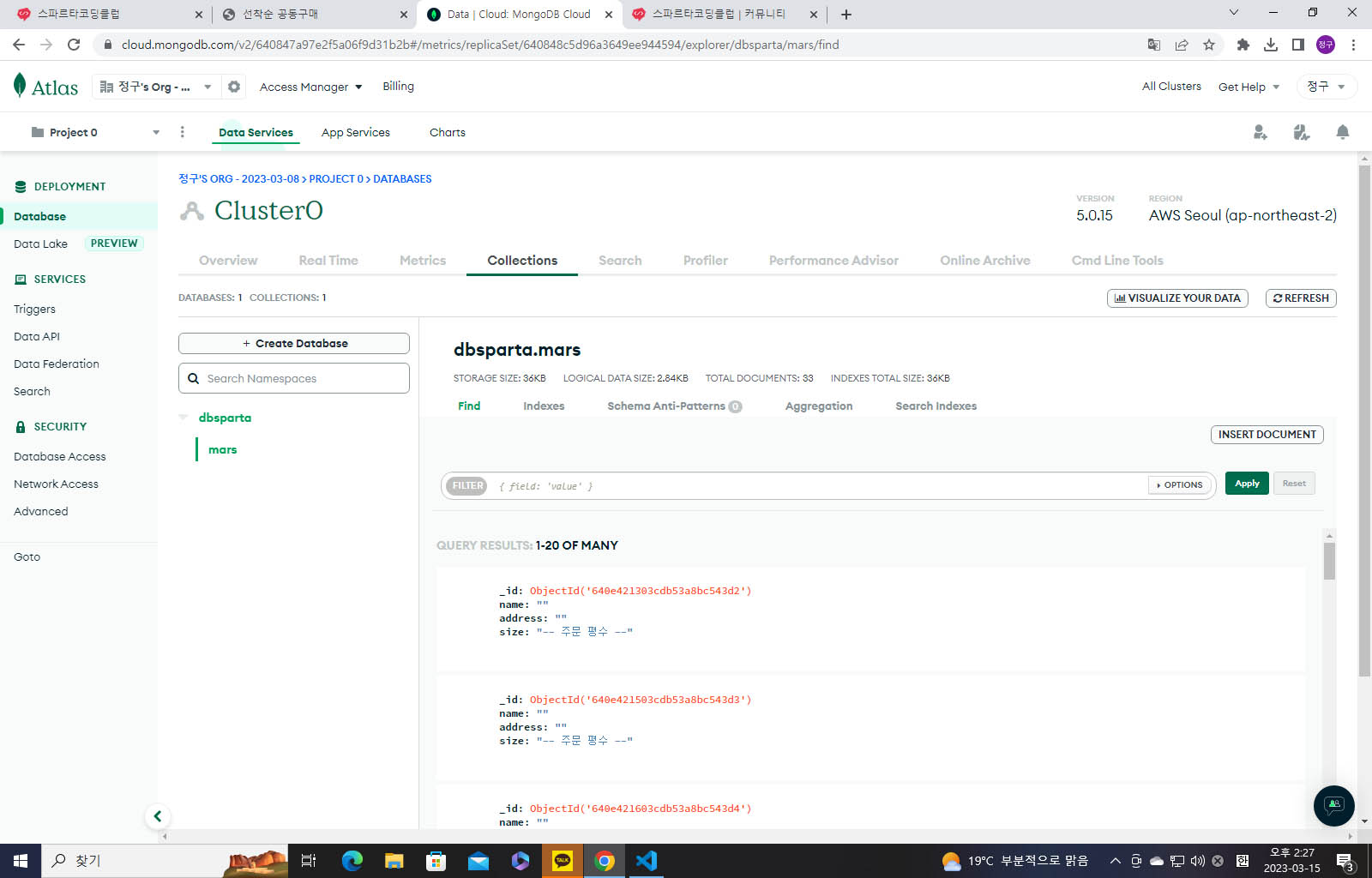Viewport: 1372px width, 878px height.
Task: Apply the query filter
Action: (1247, 484)
